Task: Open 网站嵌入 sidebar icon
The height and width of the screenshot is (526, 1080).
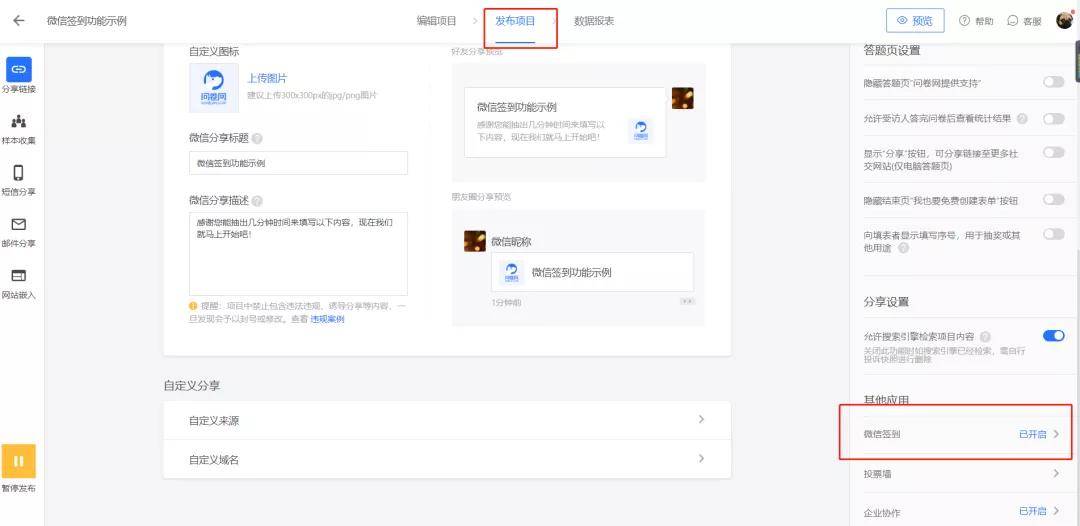Action: click(x=19, y=276)
